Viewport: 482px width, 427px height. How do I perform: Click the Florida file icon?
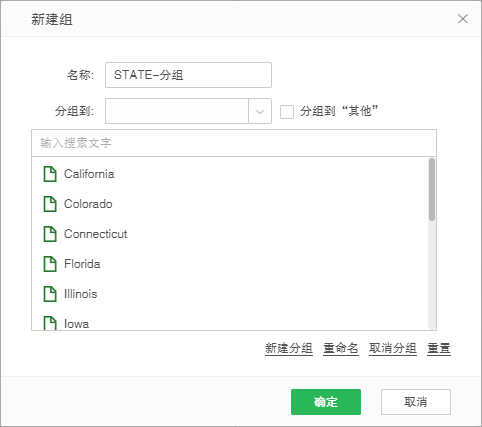50,264
